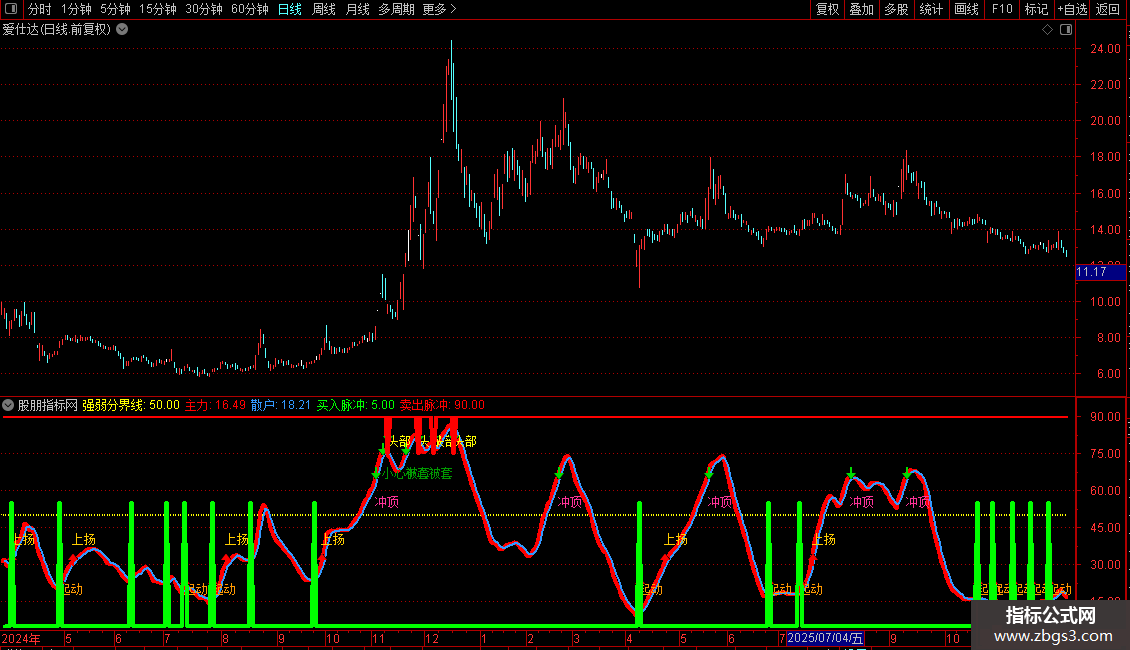Open the 统计 statistics tool
The height and width of the screenshot is (650, 1130).
coord(930,9)
